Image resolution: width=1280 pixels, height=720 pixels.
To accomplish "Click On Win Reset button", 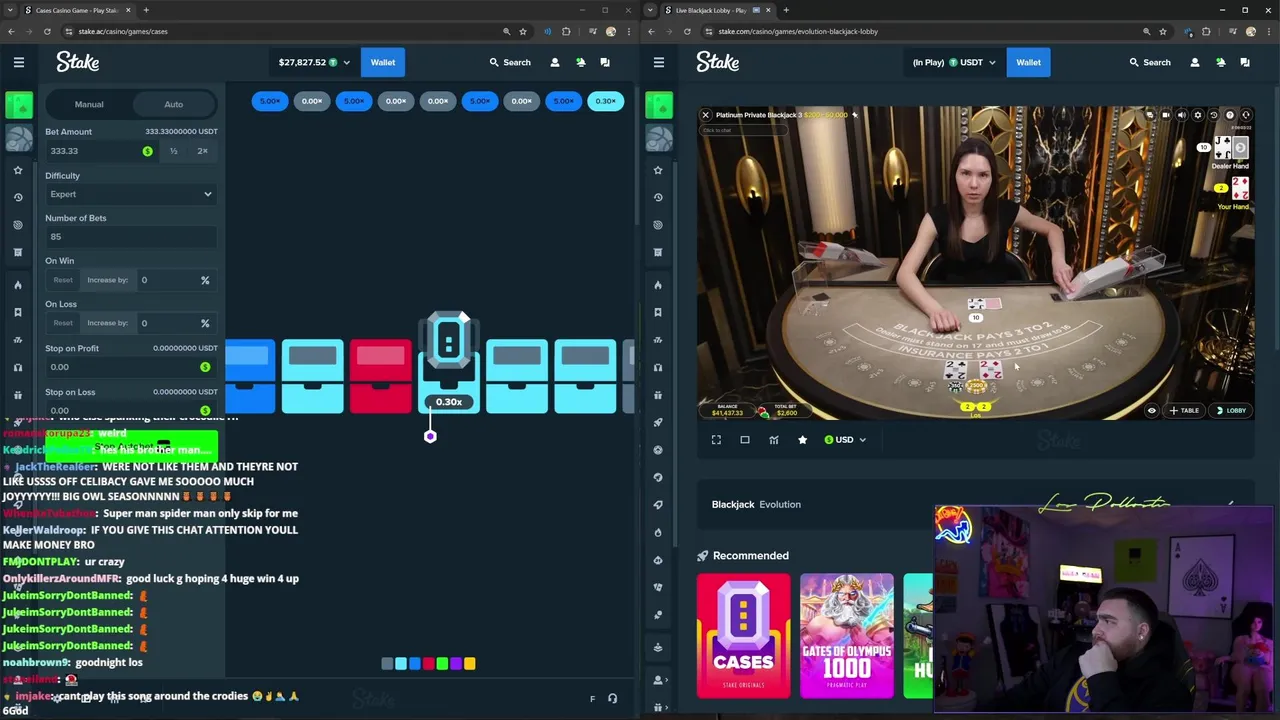I will coord(63,280).
